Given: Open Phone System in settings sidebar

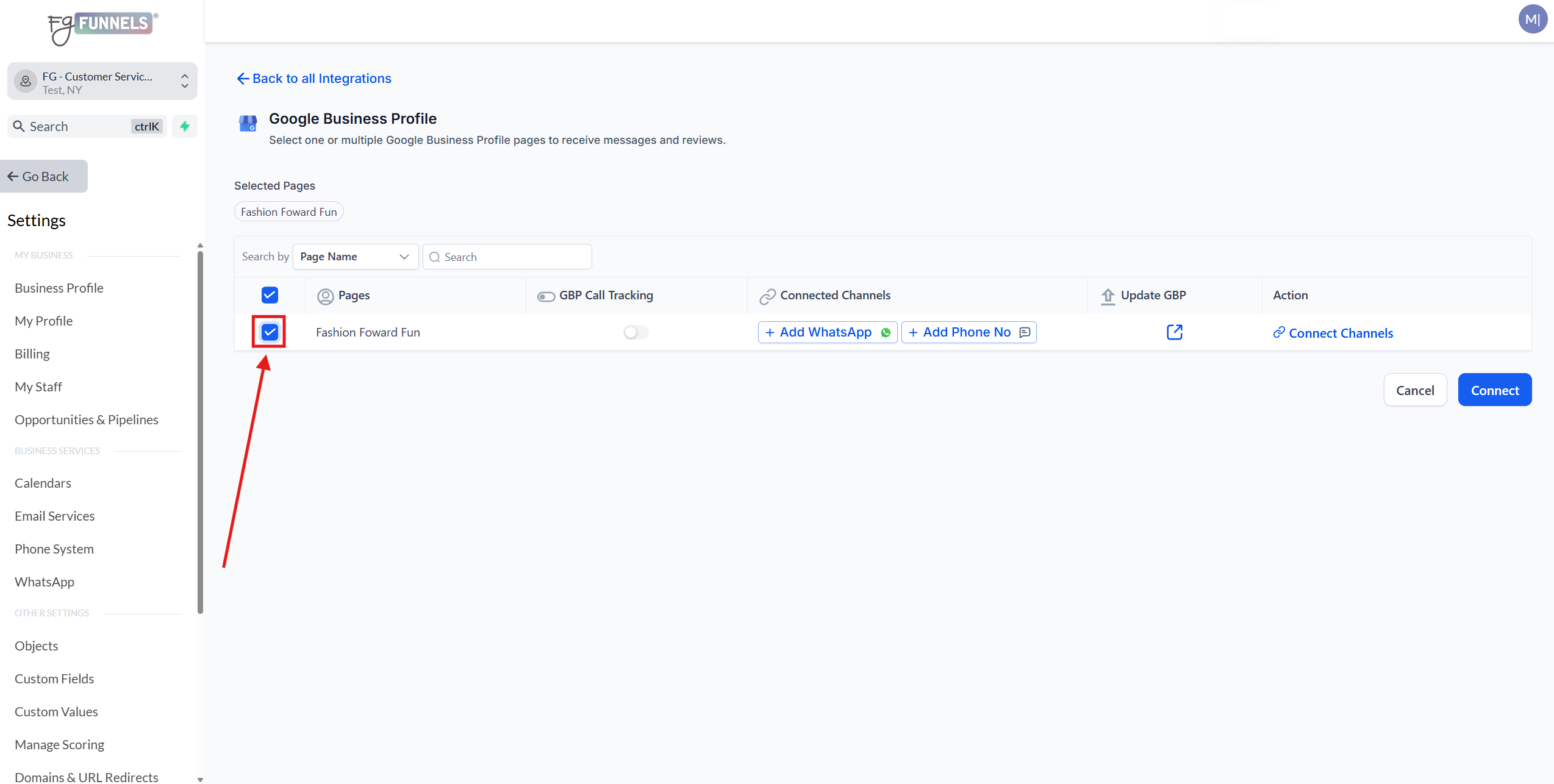Looking at the screenshot, I should 54,549.
